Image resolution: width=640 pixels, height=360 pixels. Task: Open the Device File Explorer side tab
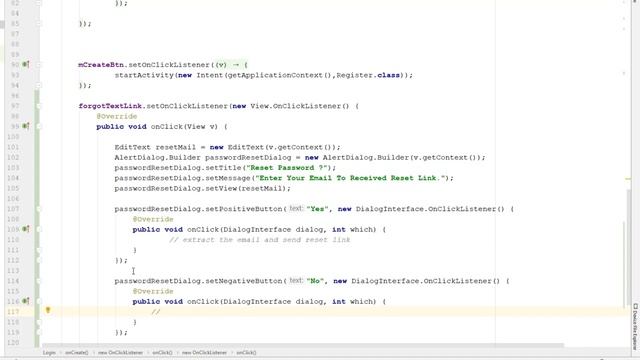[636, 326]
